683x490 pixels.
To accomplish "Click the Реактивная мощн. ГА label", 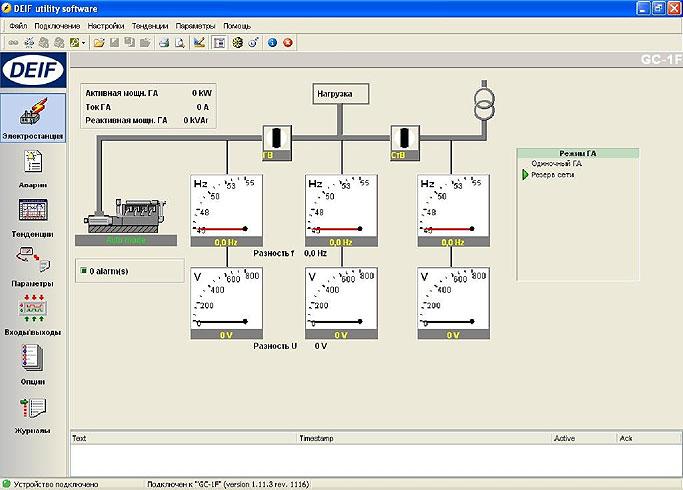I will coord(126,120).
